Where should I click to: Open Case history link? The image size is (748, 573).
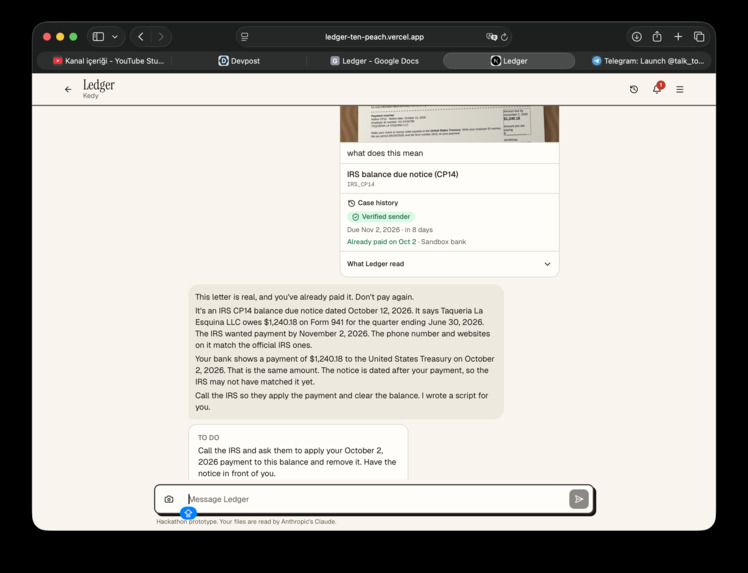click(x=373, y=203)
